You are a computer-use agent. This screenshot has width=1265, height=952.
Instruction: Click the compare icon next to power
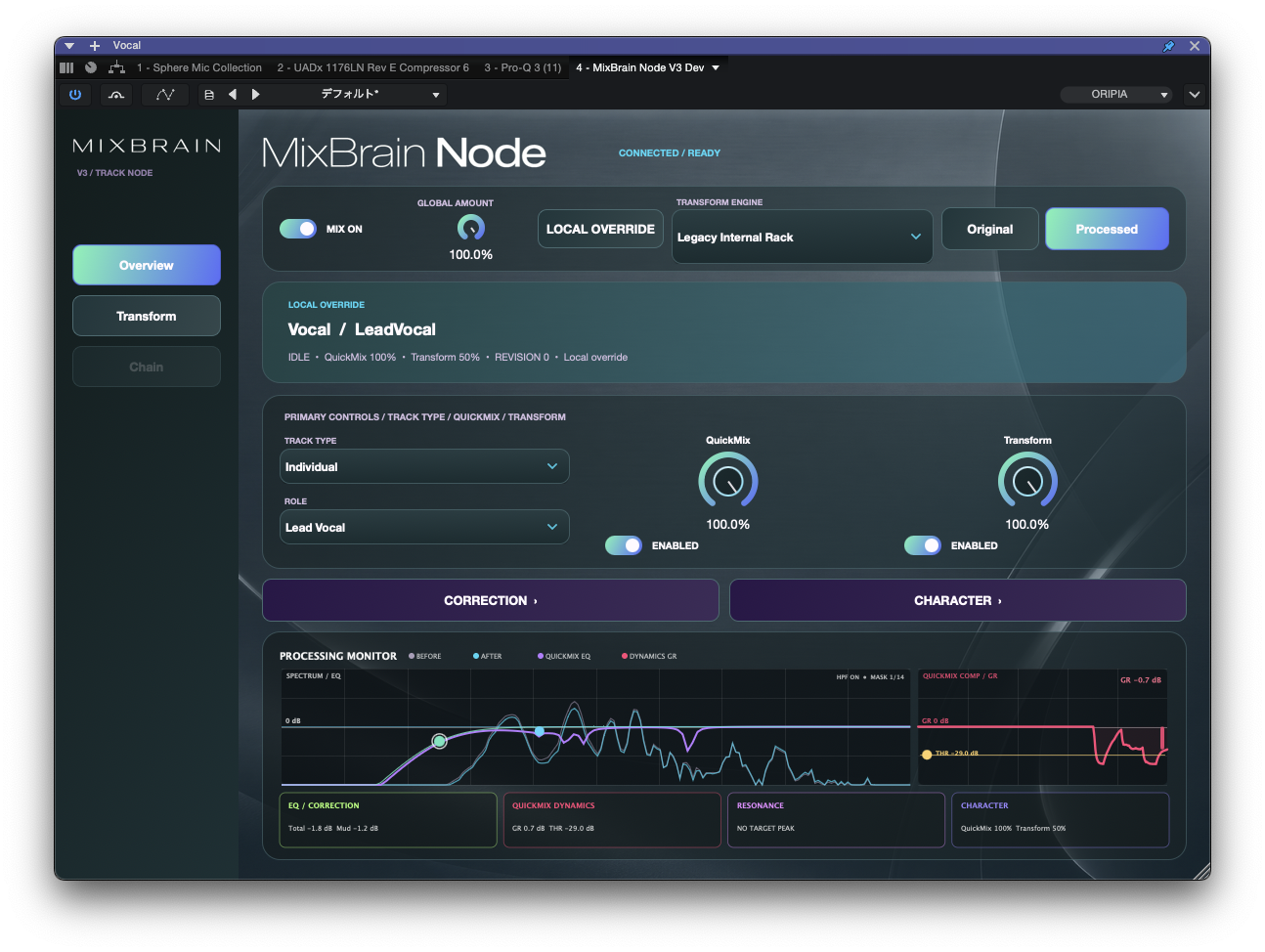[x=116, y=95]
